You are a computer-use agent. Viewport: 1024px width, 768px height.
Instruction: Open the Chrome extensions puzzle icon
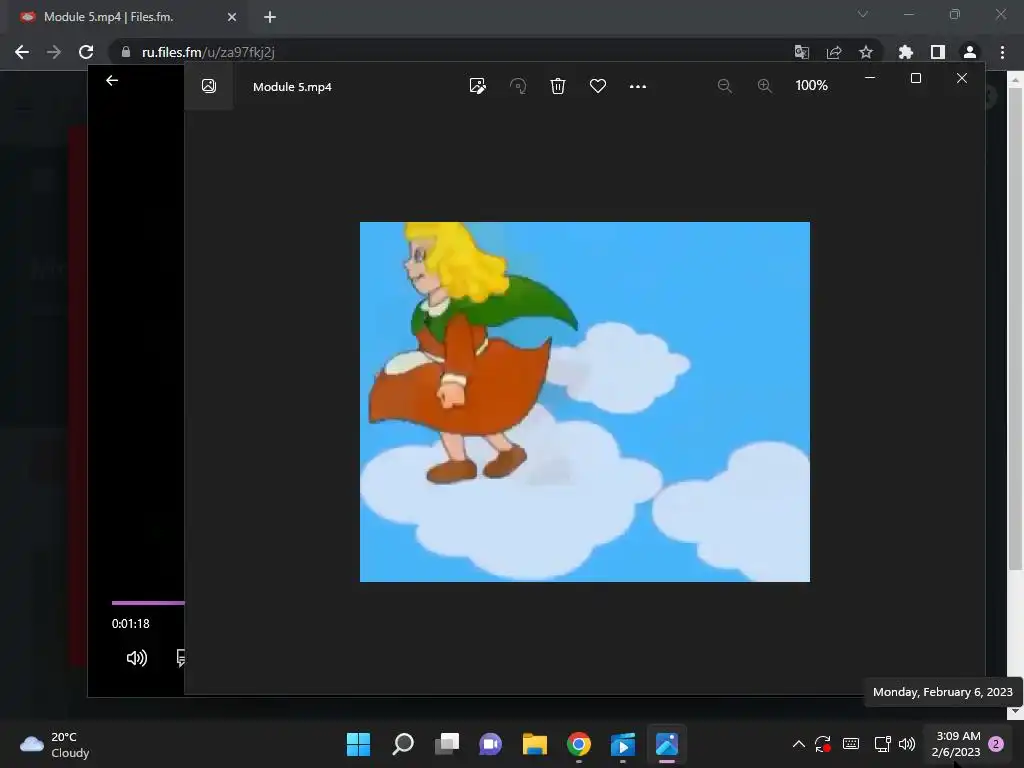[x=905, y=52]
